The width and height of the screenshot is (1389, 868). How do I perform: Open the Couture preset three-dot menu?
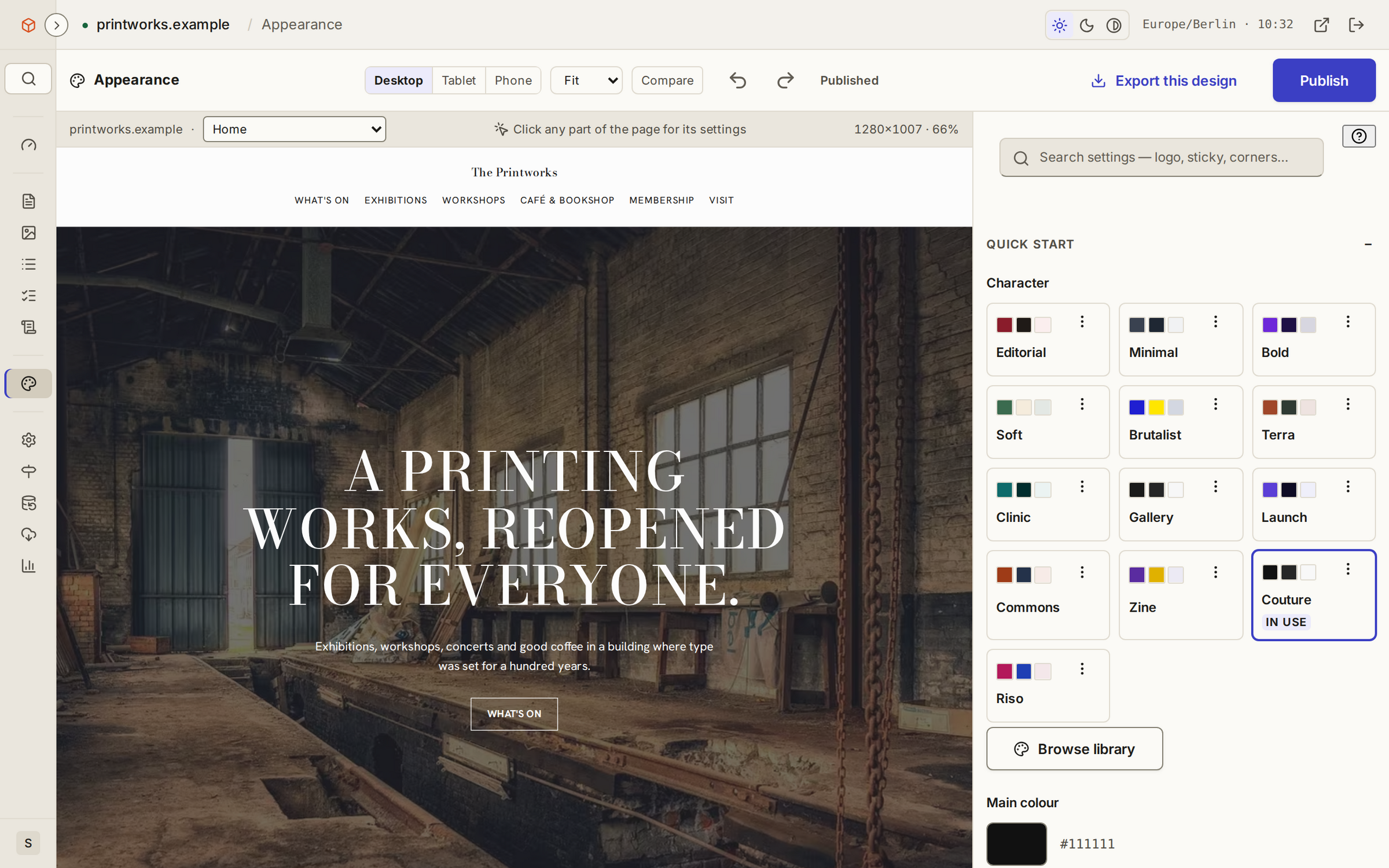(1348, 569)
